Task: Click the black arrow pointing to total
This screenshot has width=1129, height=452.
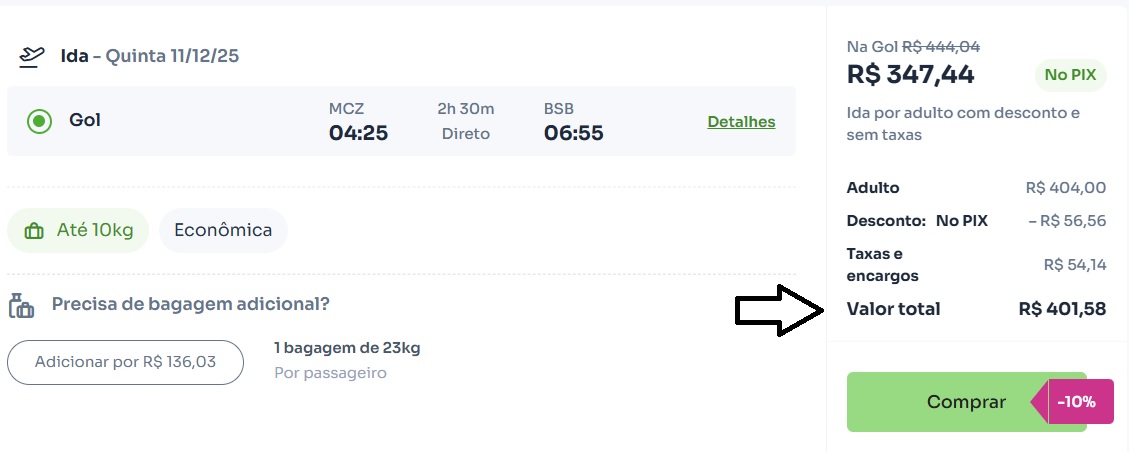Action: pyautogui.click(x=779, y=311)
